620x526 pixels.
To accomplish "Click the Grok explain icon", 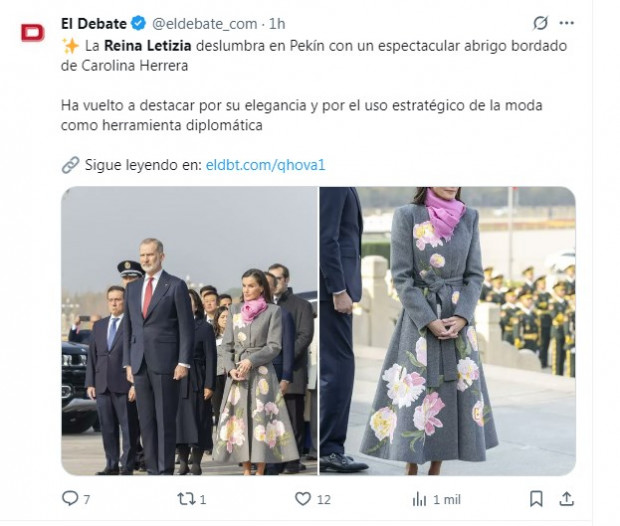I will (x=540, y=23).
